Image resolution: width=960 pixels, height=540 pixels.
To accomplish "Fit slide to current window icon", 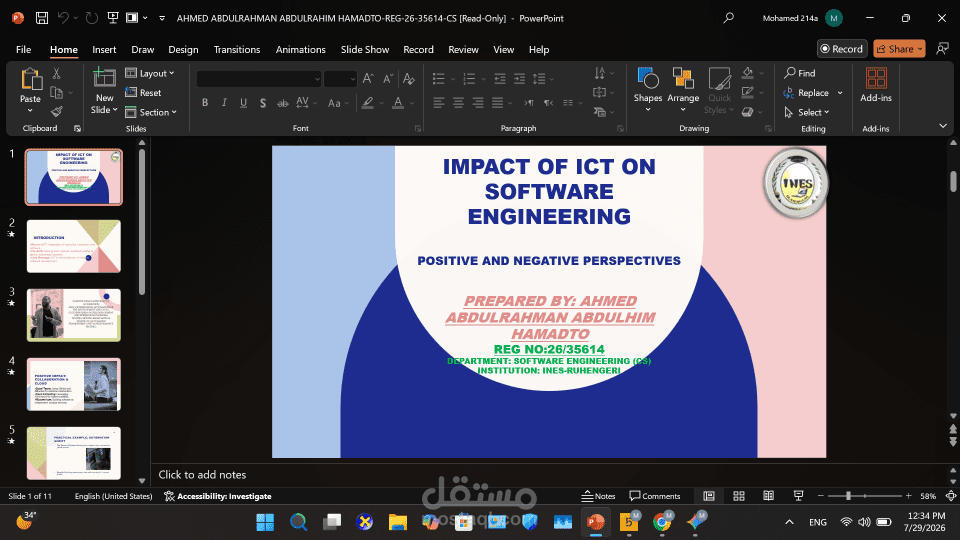I will (x=950, y=496).
